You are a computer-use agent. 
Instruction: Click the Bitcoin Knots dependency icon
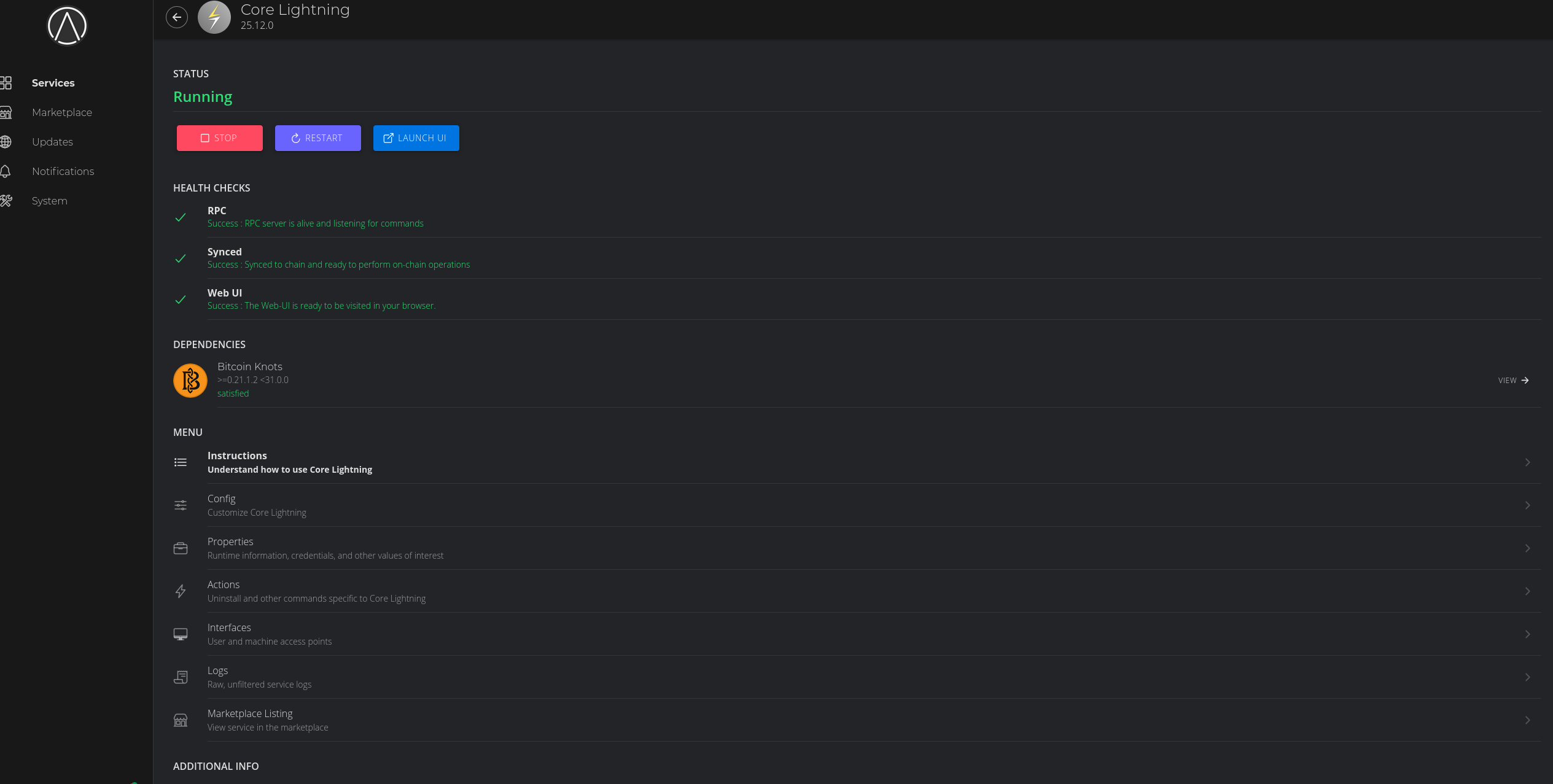click(x=190, y=381)
